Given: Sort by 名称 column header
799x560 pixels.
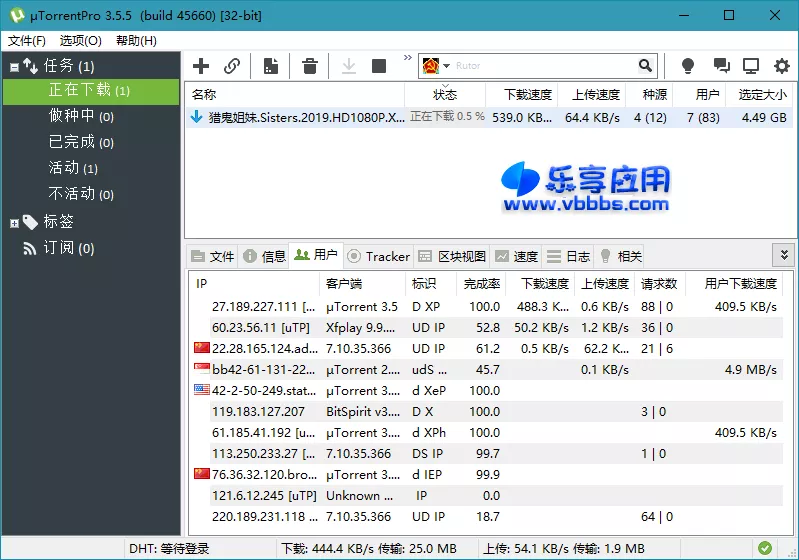Looking at the screenshot, I should tap(295, 95).
